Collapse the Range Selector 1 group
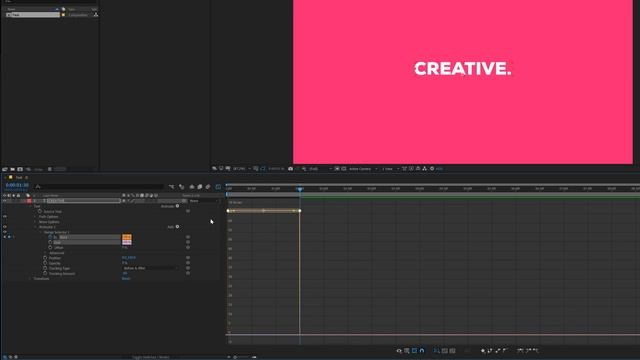640x360 pixels. coord(41,232)
